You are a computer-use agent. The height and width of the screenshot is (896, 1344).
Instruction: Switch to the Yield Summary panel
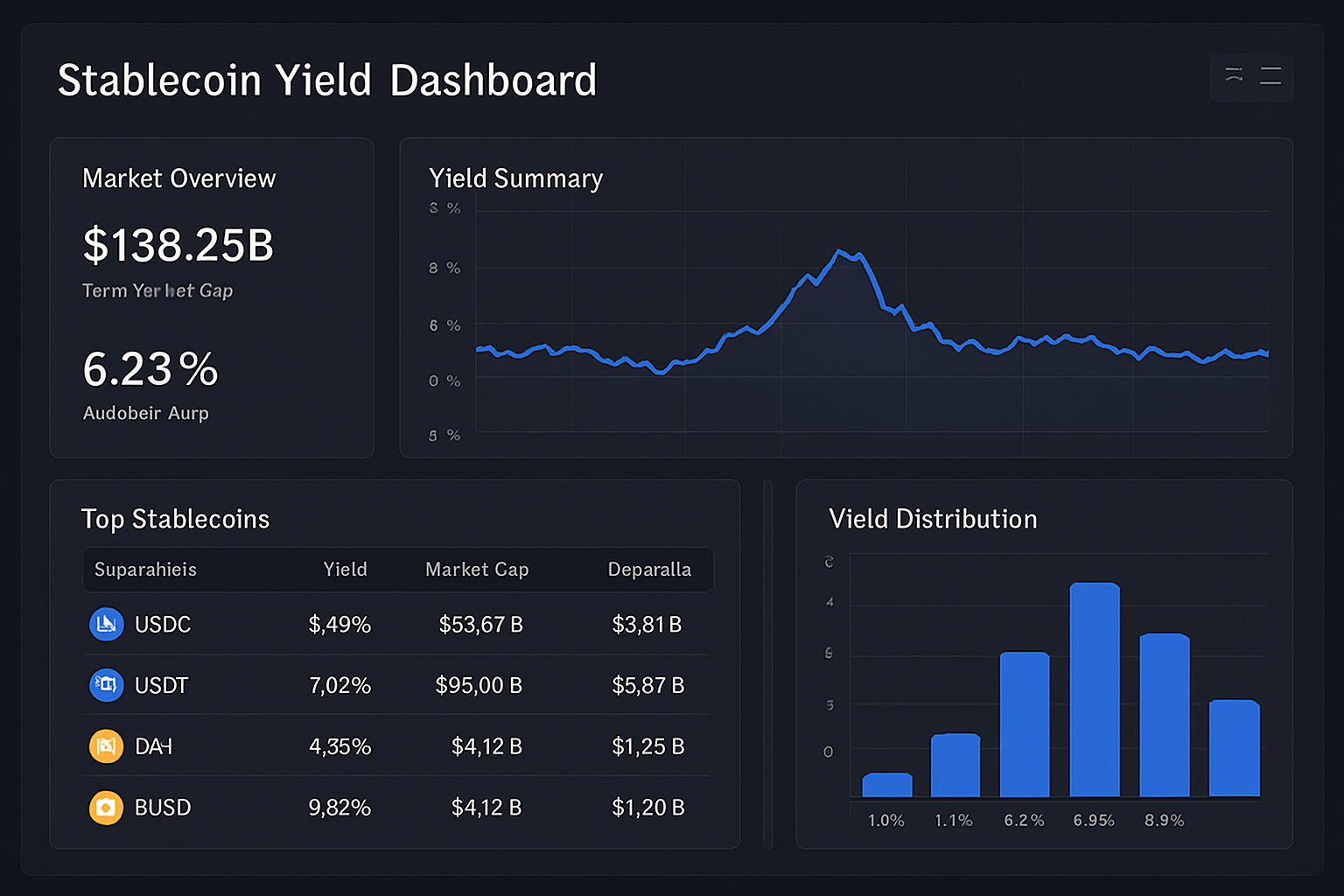coord(515,178)
